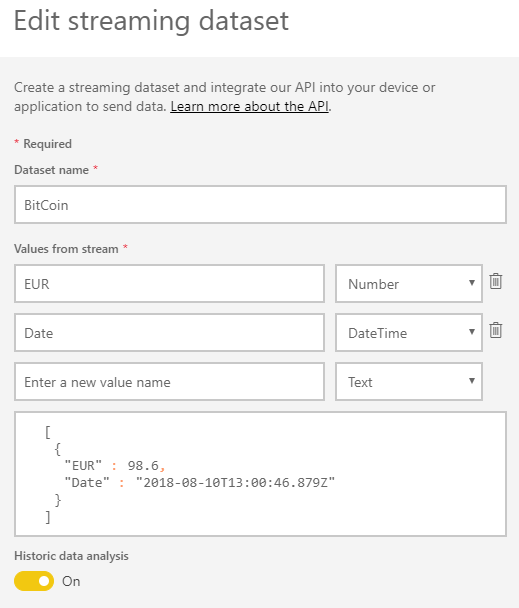Screen dimensions: 519x608
Task: Select the EUR value name field
Action: pos(170,284)
